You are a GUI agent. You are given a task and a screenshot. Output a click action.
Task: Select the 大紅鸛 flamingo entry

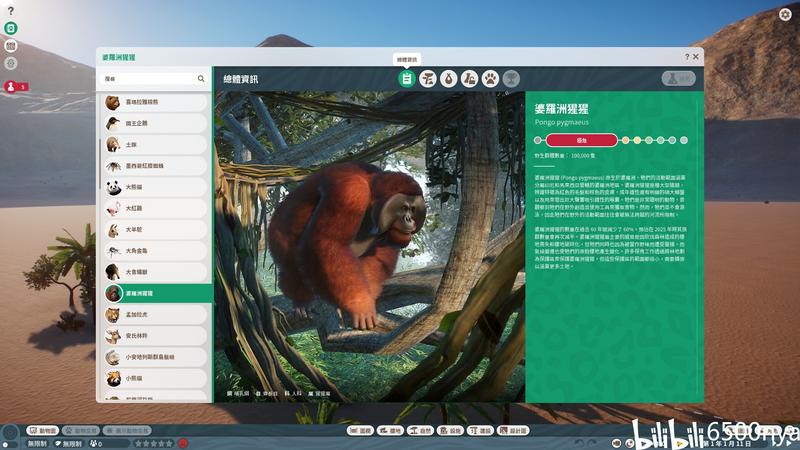pyautogui.click(x=155, y=208)
